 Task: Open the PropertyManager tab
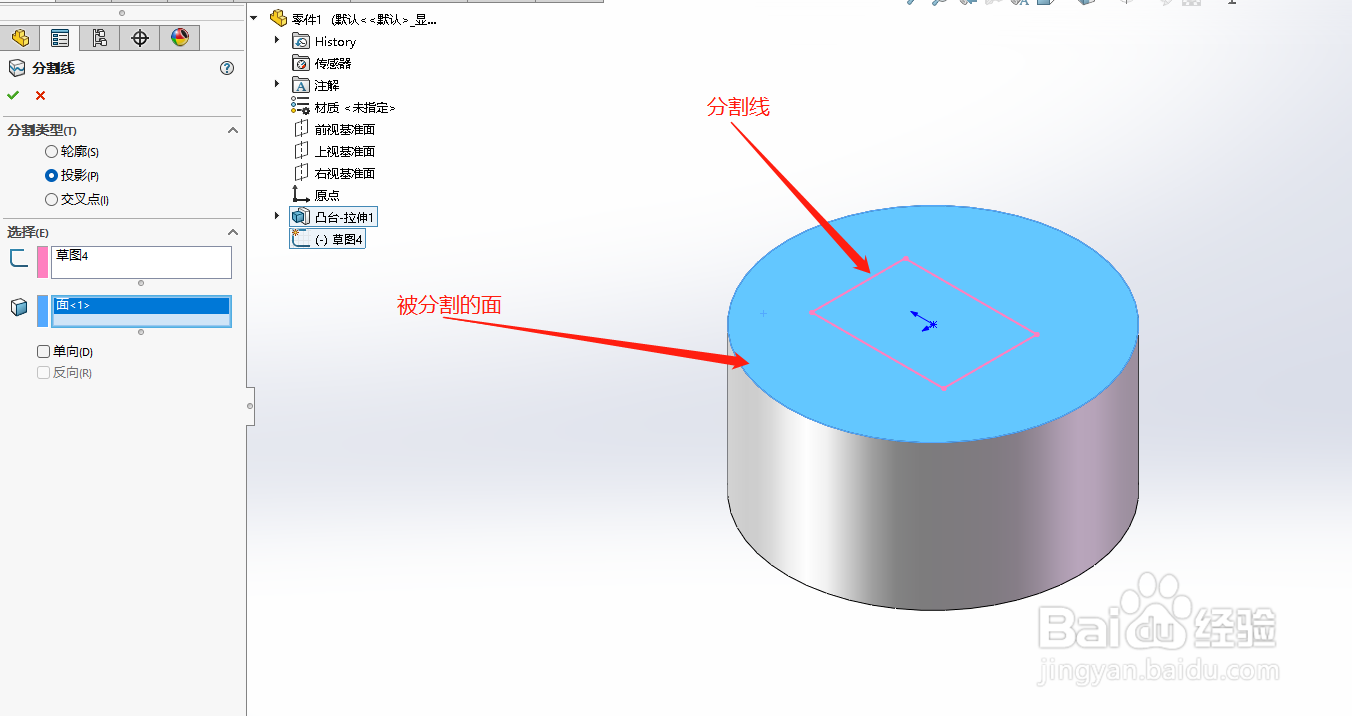click(x=60, y=38)
